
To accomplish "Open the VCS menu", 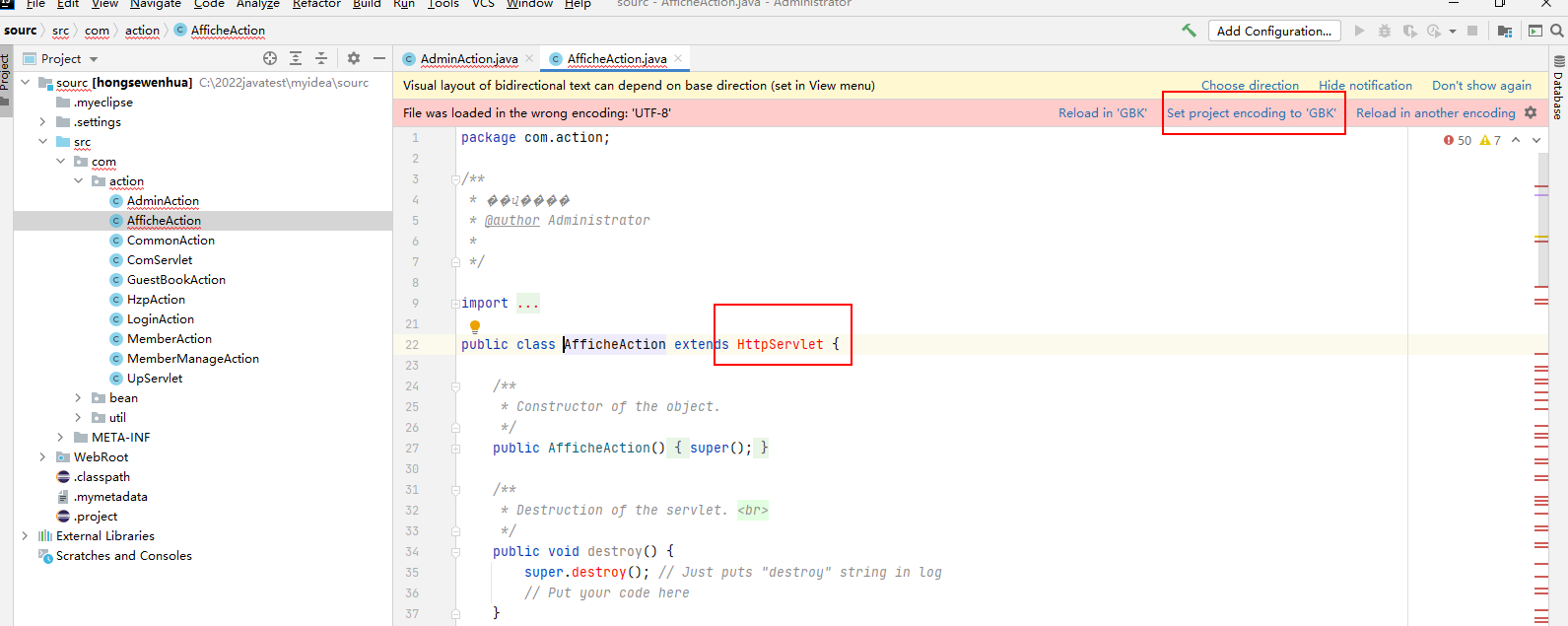I will [483, 4].
